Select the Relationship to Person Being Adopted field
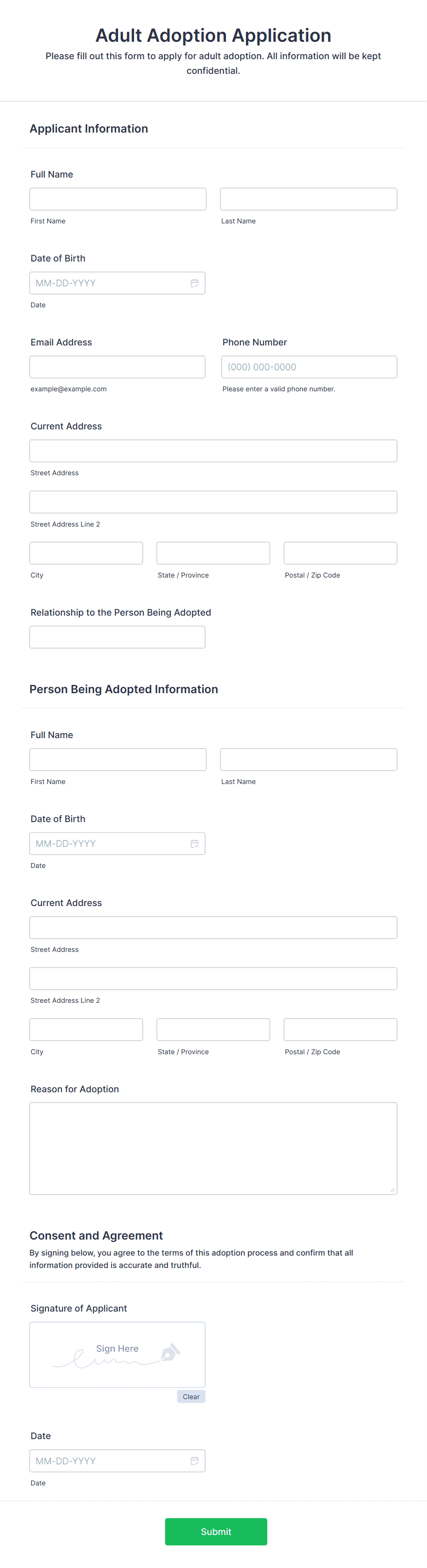Viewport: 427px width, 1568px height. (x=117, y=637)
